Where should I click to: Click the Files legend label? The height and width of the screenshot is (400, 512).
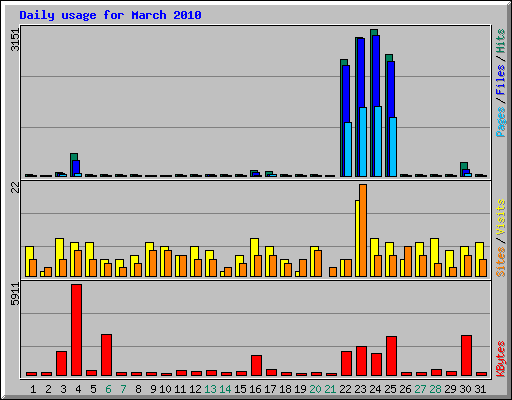point(501,80)
